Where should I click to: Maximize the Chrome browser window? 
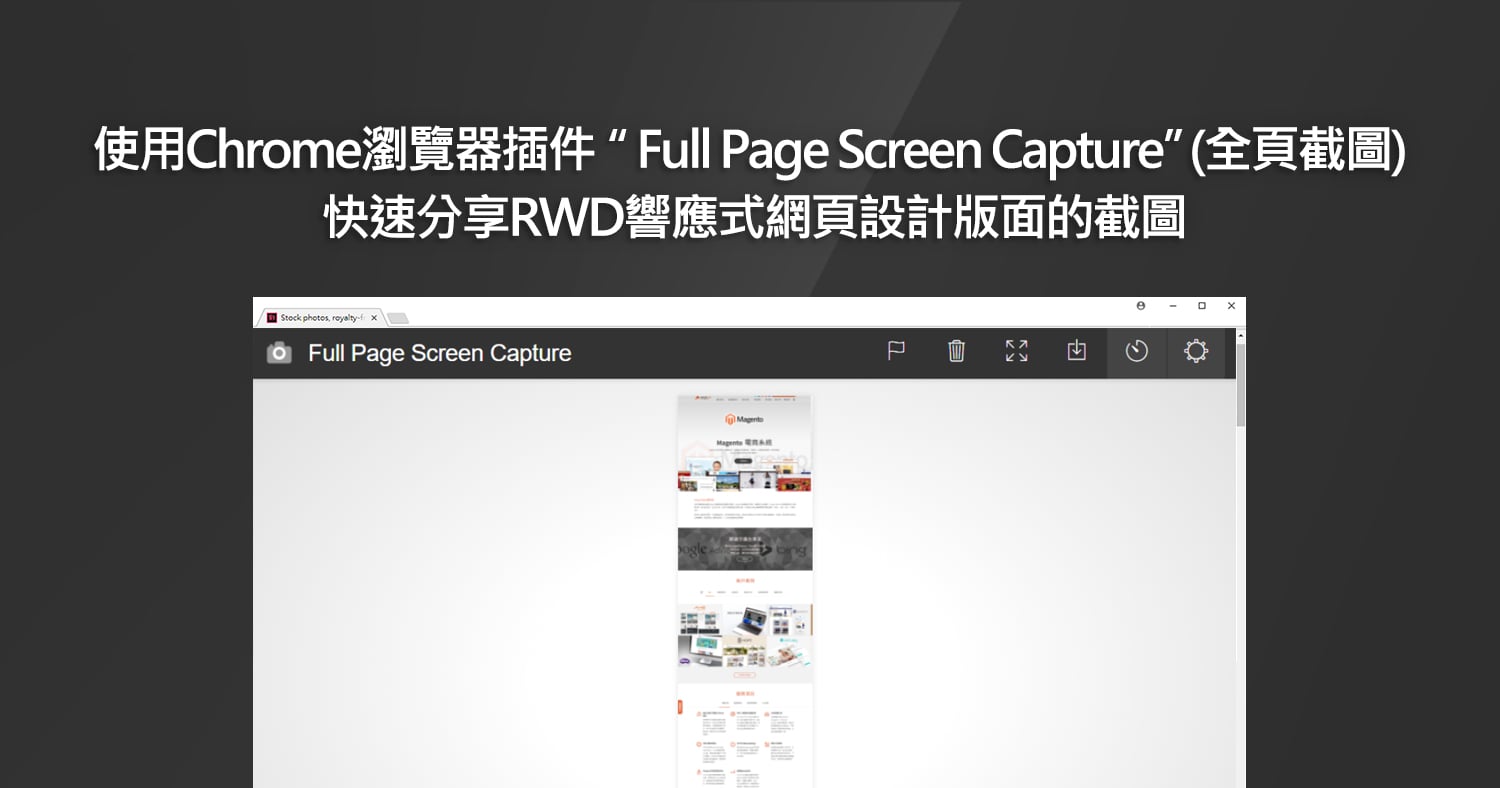point(1202,306)
